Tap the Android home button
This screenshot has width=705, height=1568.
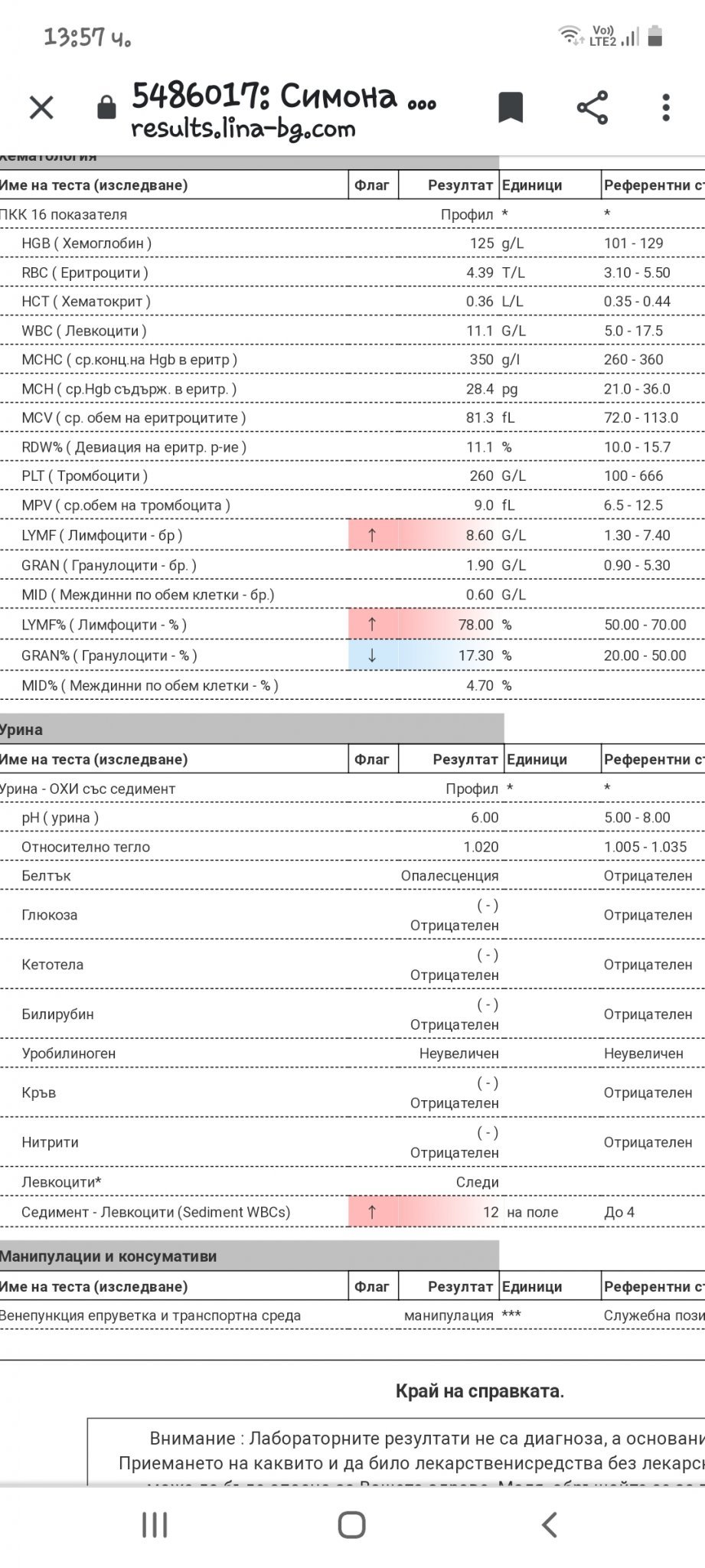point(352,1525)
